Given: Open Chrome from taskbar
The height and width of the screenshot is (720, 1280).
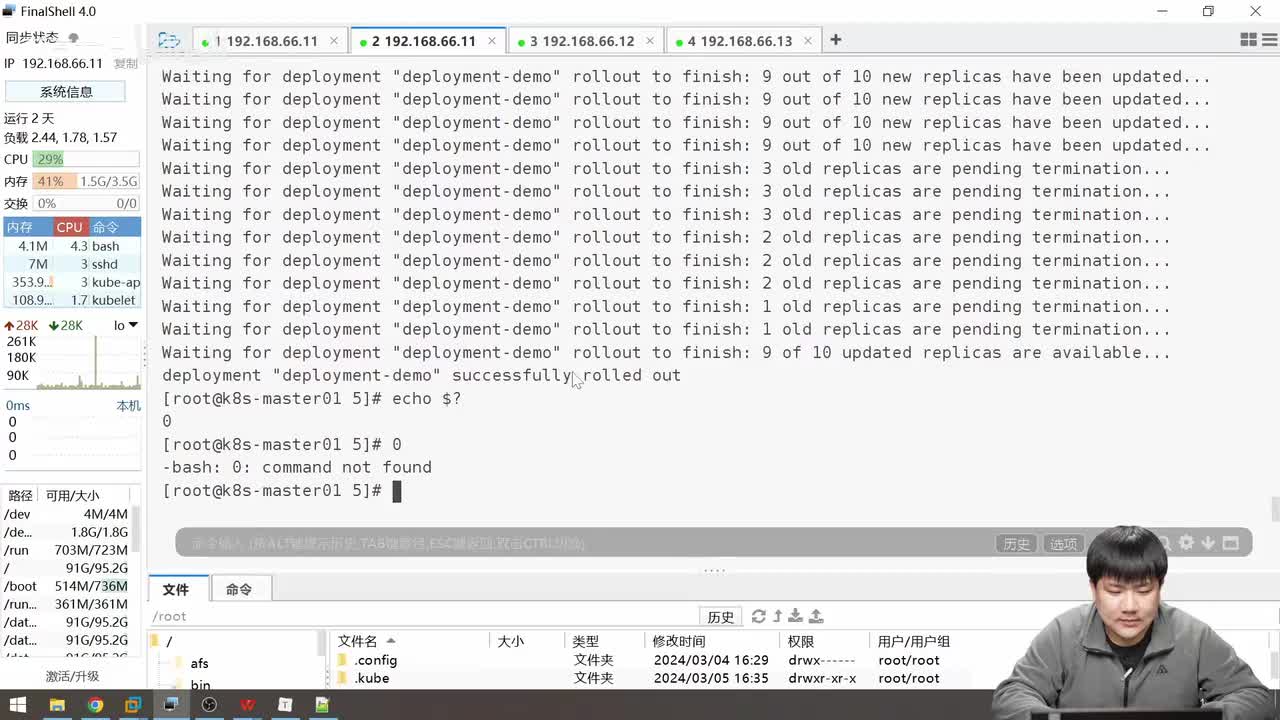Looking at the screenshot, I should pos(95,705).
